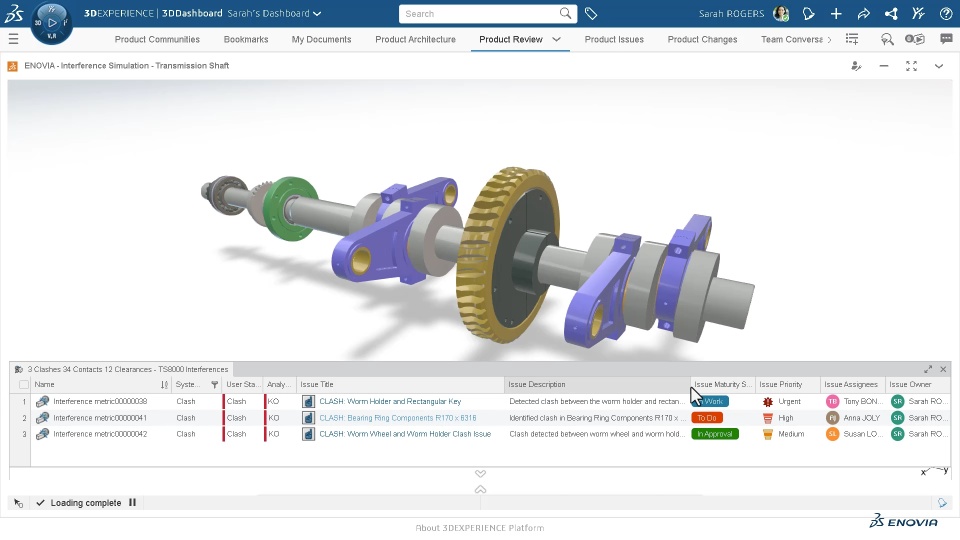Image resolution: width=960 pixels, height=540 pixels.
Task: Open the 3DS compass logo
Action: point(13,13)
